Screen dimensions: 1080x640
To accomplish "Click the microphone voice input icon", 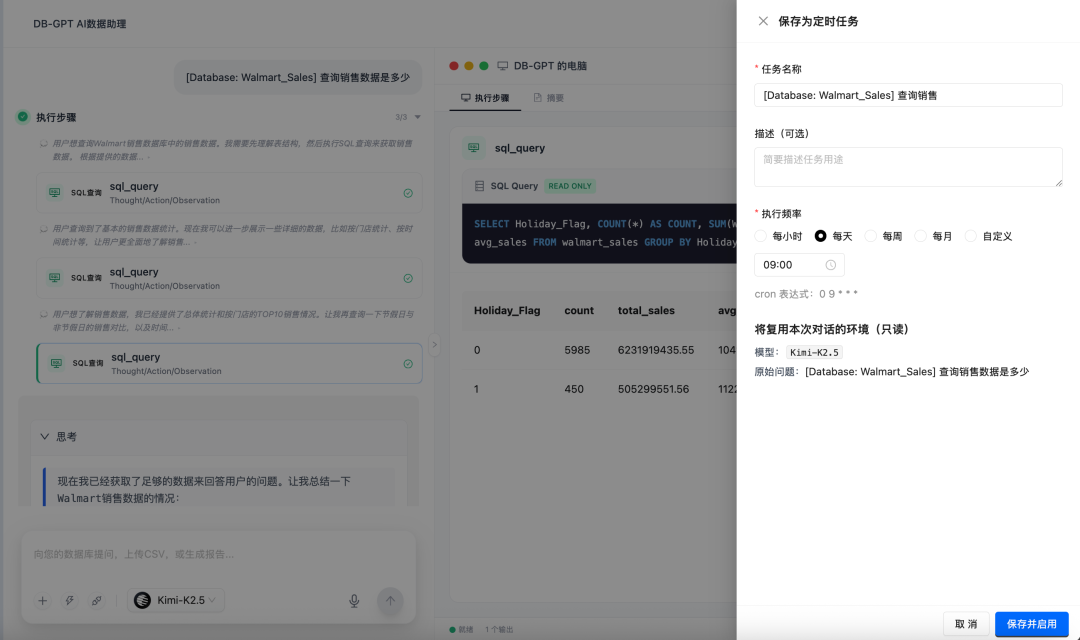I will (x=354, y=601).
